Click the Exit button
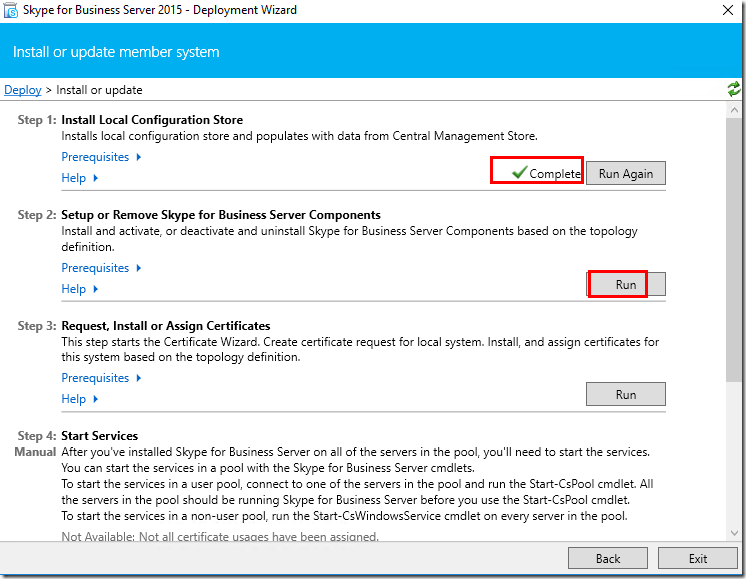The image size is (746, 579). 697,558
